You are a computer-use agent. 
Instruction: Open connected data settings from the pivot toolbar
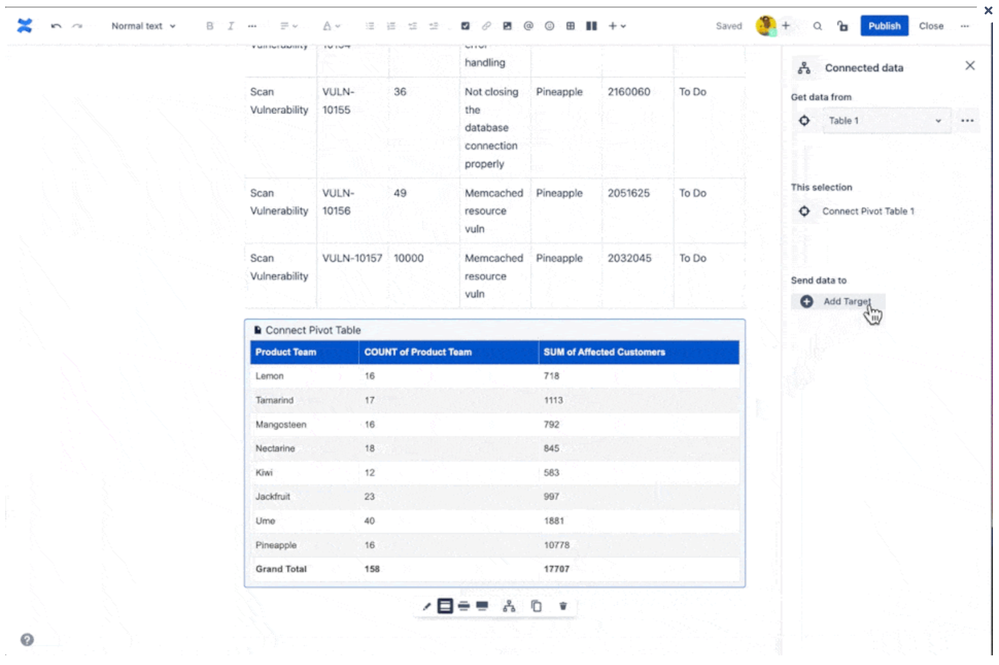point(507,605)
